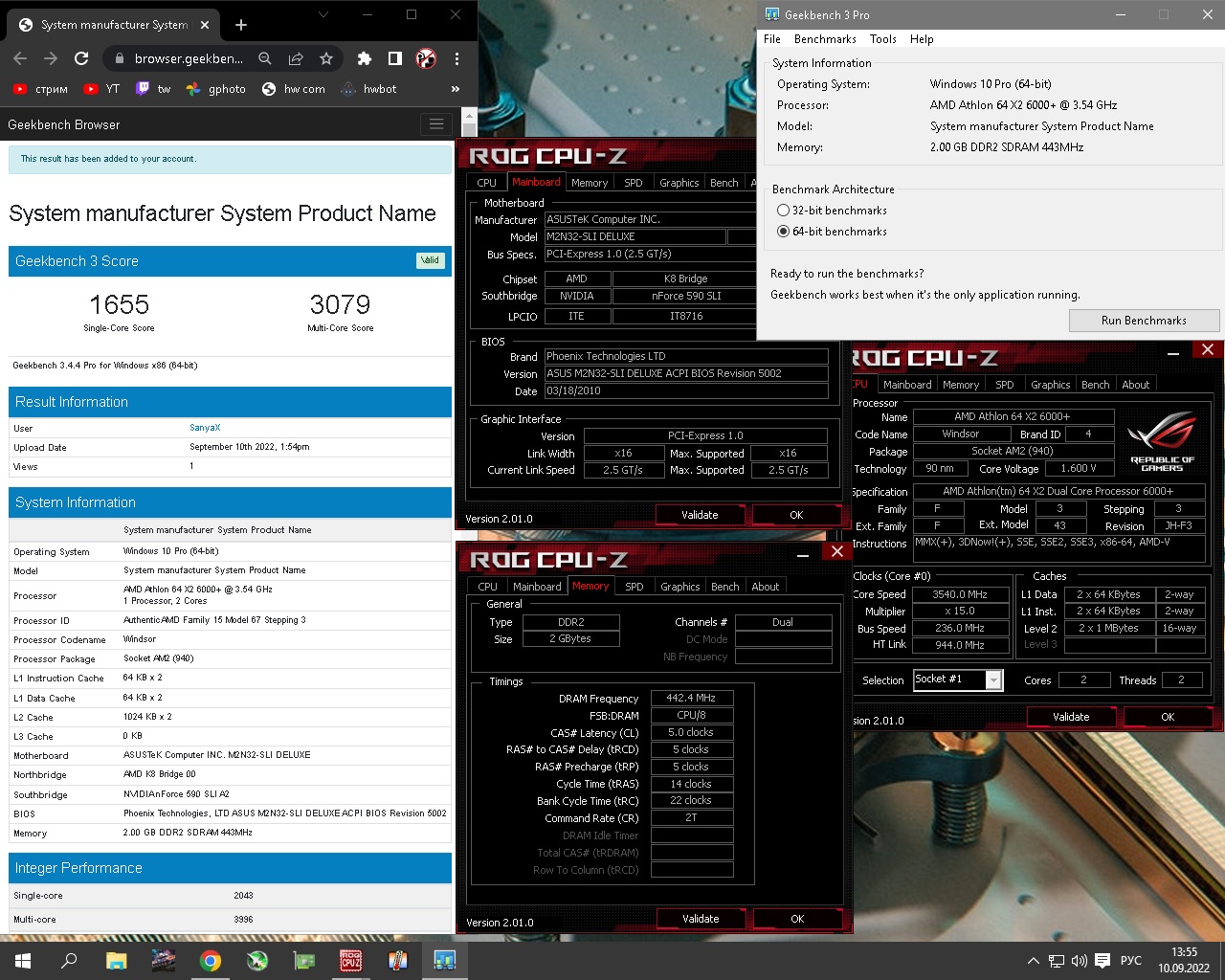Open the hw com bookmark
The width and height of the screenshot is (1225, 980).
294,89
